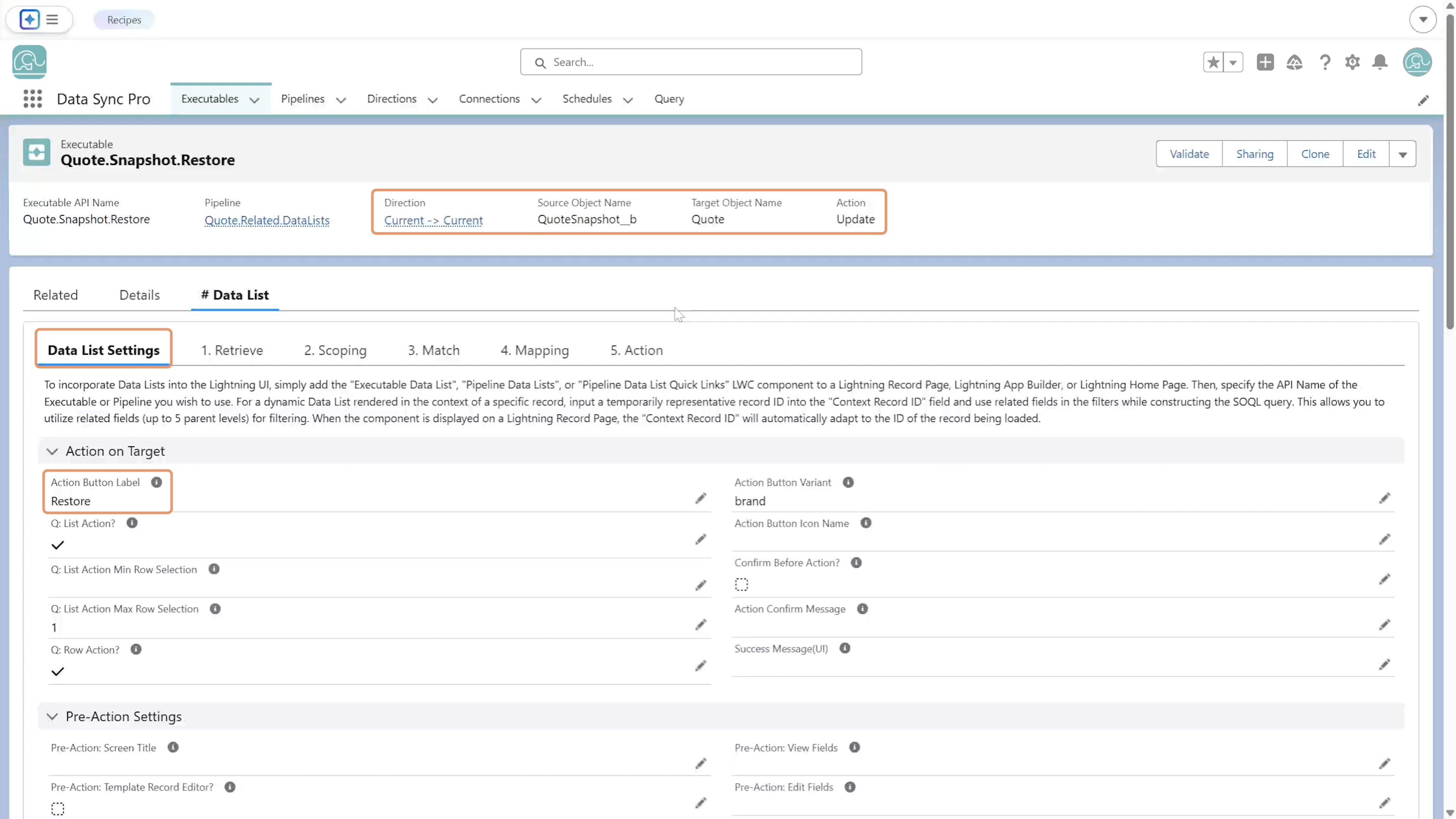Viewport: 1456px width, 819px height.
Task: Open the Trailhead guidance icon
Action: pyautogui.click(x=1294, y=62)
